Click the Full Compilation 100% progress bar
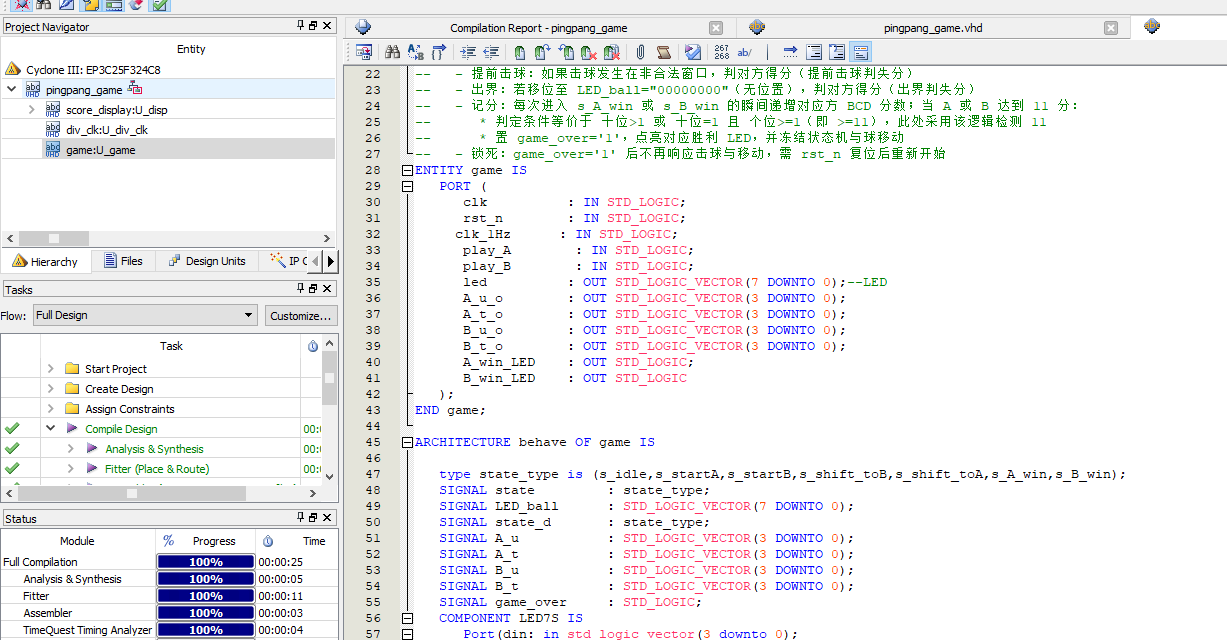 (206, 562)
